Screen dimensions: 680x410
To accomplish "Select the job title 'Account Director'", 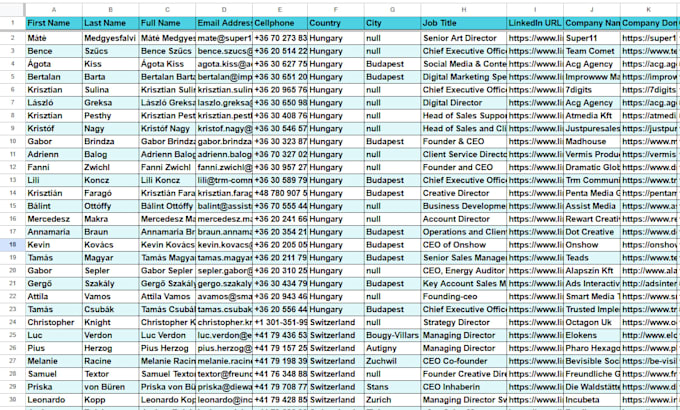I will coord(463,219).
